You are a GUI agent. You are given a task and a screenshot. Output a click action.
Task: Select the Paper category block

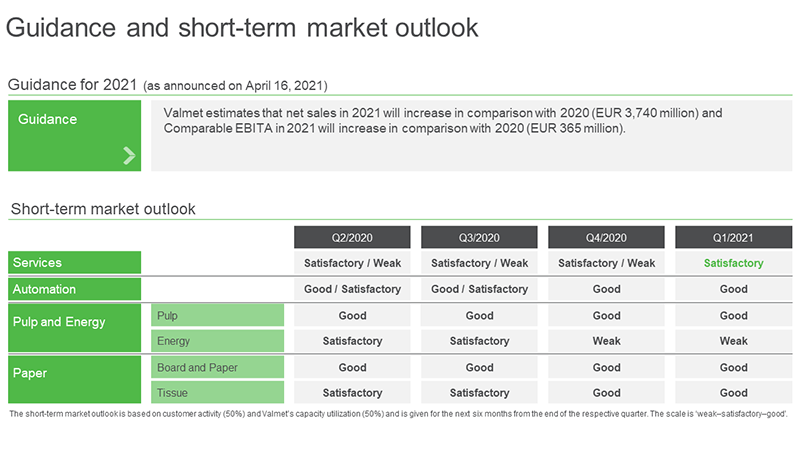click(74, 380)
